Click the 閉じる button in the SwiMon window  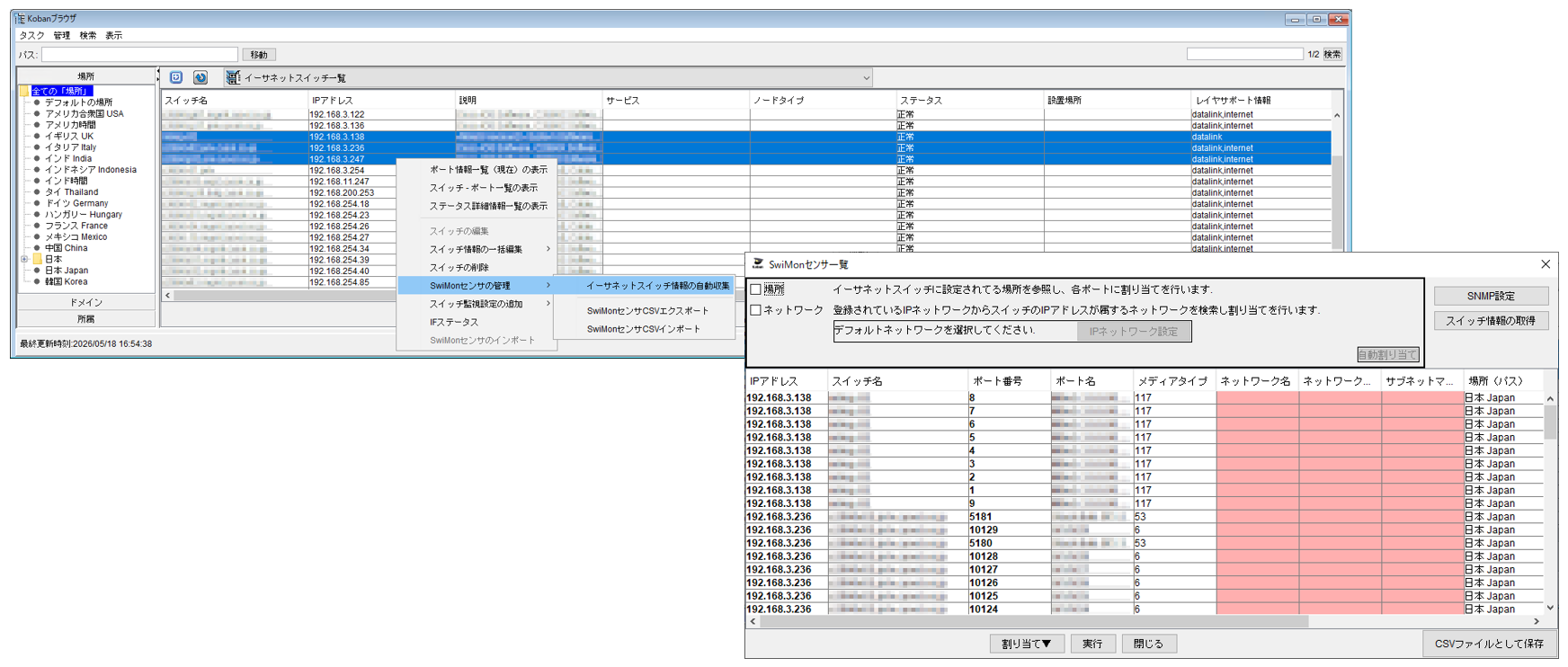coord(1148,644)
